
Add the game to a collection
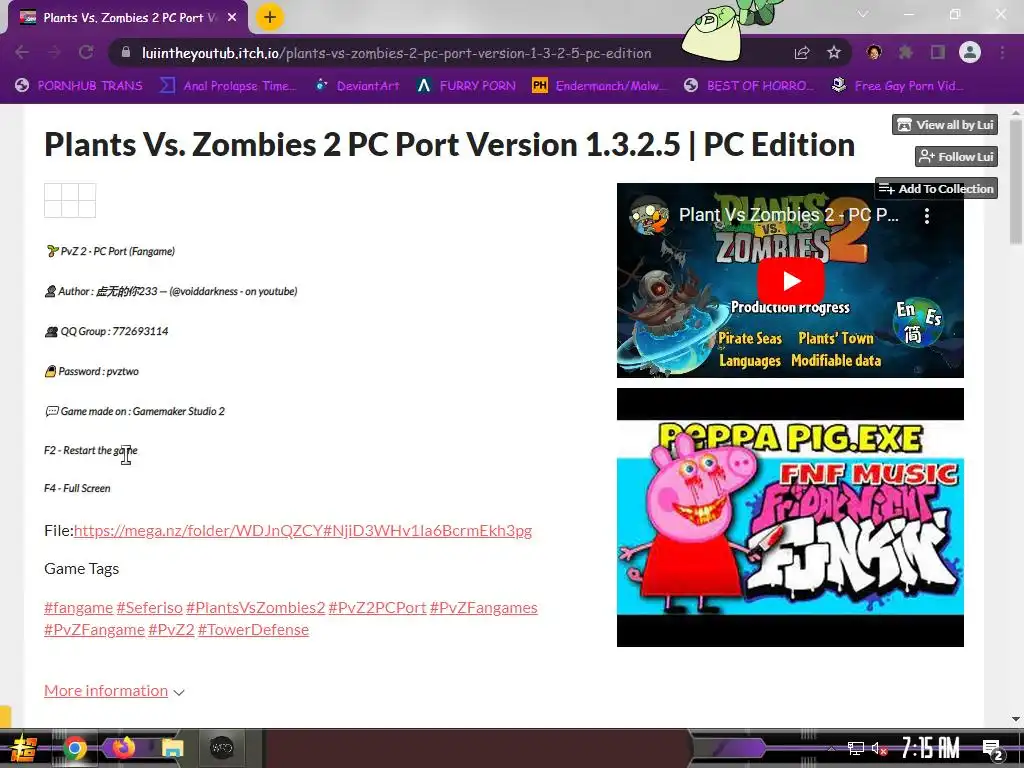936,189
